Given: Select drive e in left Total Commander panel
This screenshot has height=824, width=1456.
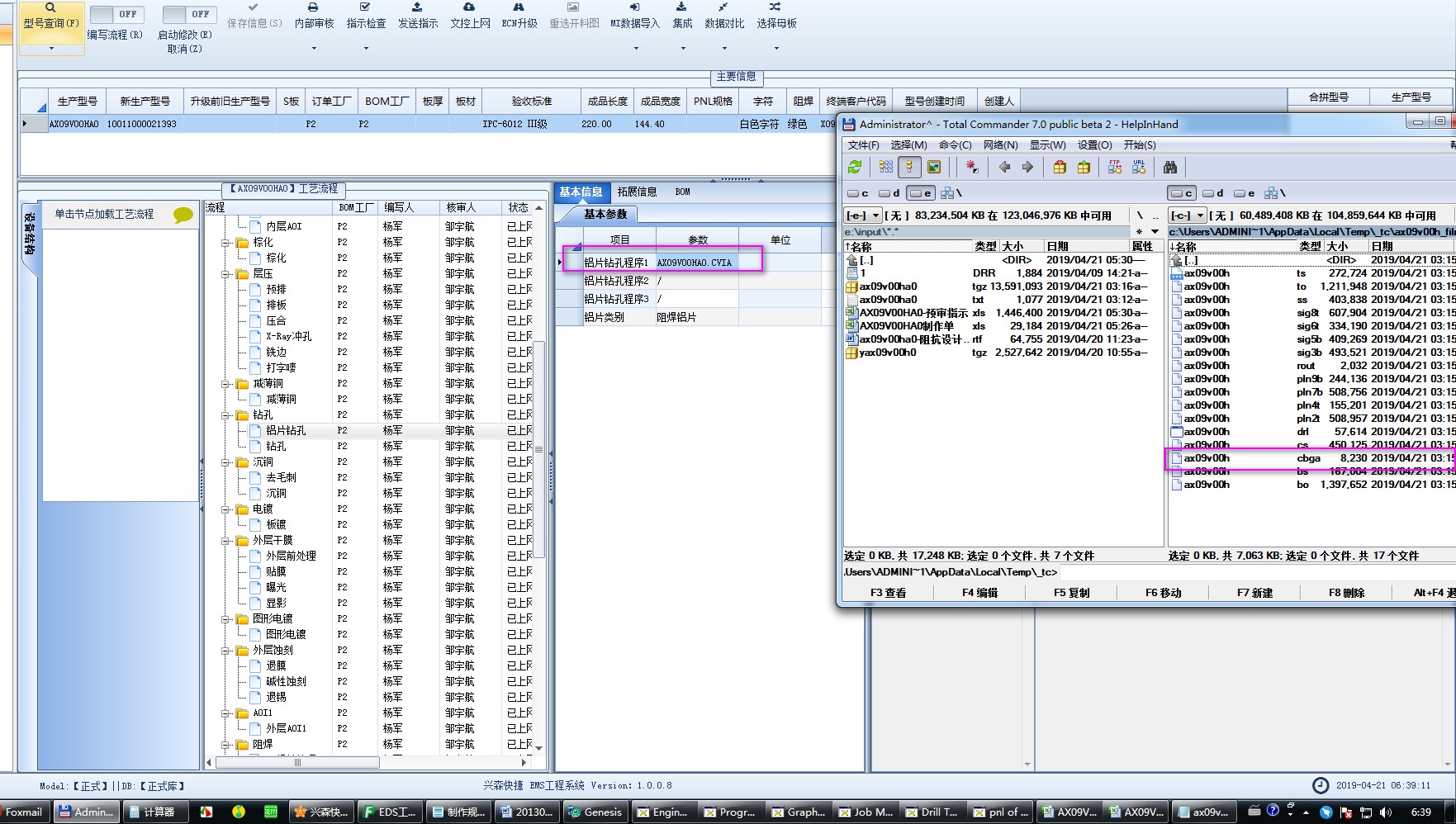Looking at the screenshot, I should click(x=920, y=193).
